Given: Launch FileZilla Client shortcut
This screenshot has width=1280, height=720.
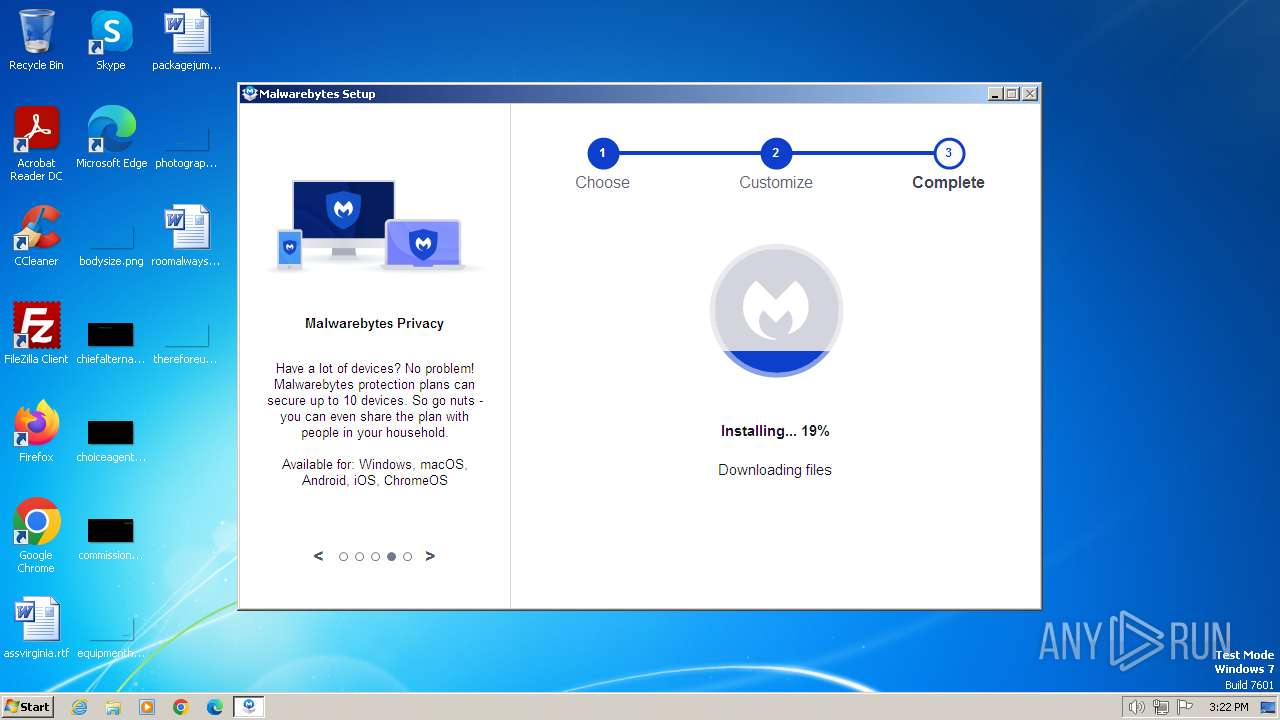Looking at the screenshot, I should tap(36, 334).
